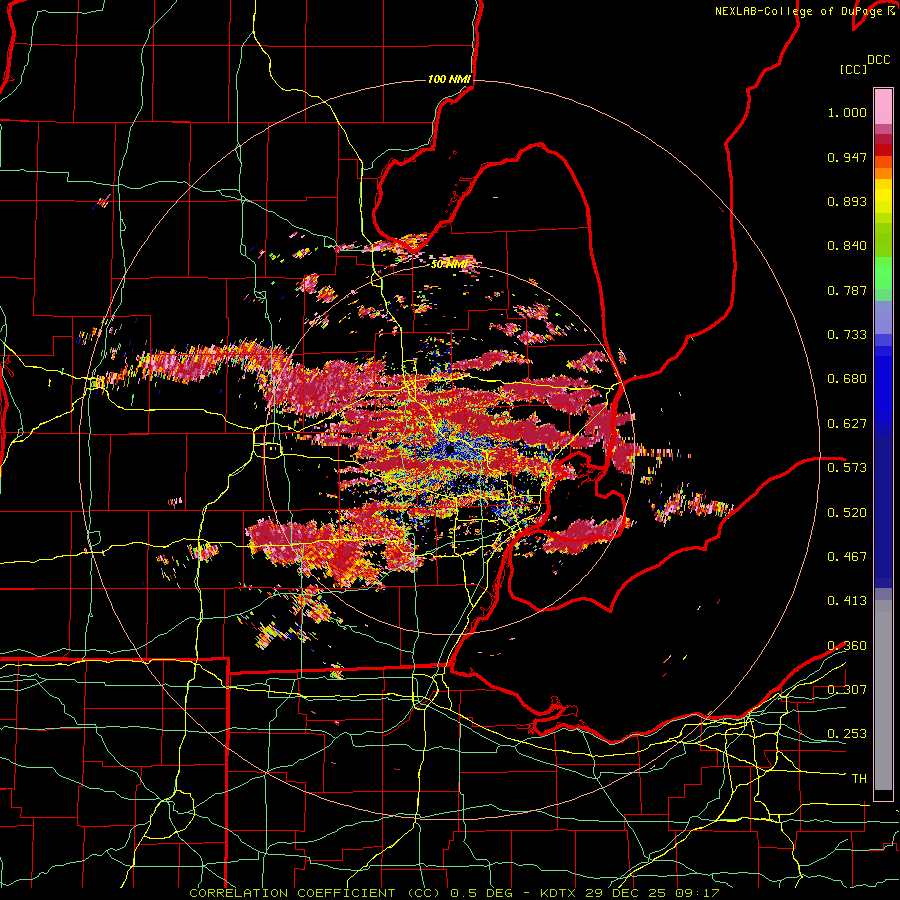Viewport: 900px width, 900px height.
Task: Click the NEXLAB-College of DuPage label
Action: click(799, 11)
